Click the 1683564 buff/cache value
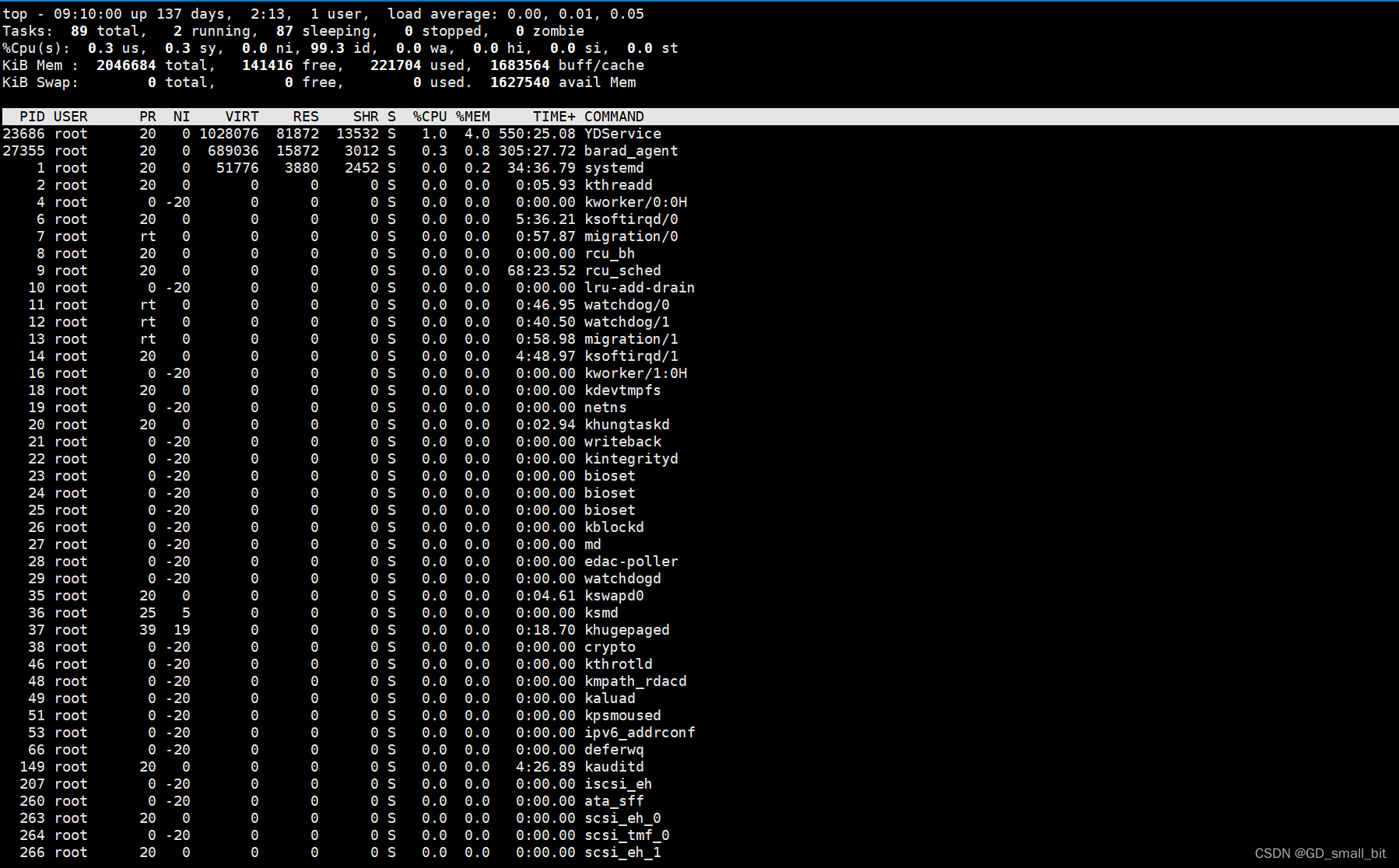 pos(520,65)
